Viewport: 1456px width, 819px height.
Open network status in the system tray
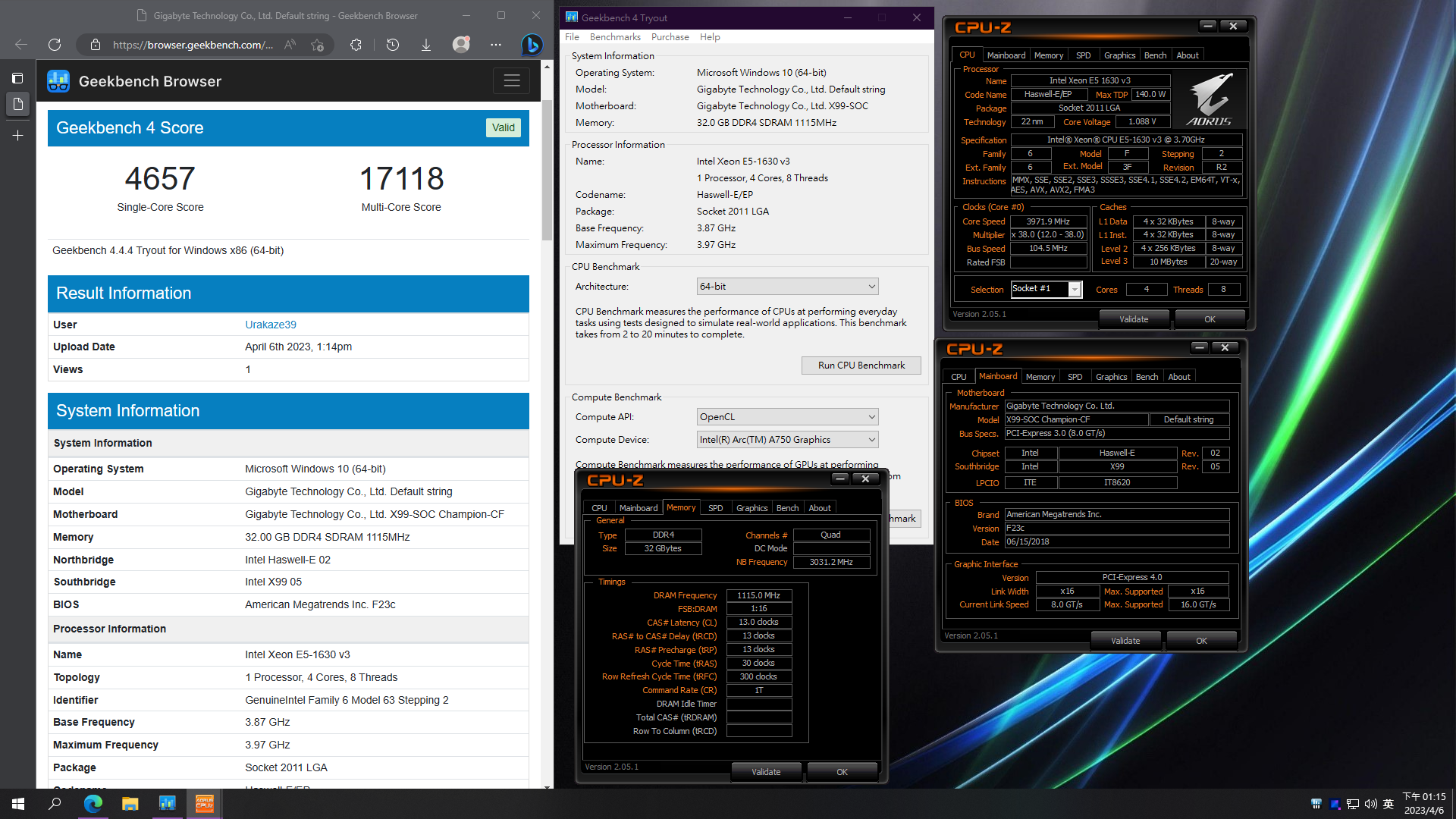pyautogui.click(x=1352, y=804)
